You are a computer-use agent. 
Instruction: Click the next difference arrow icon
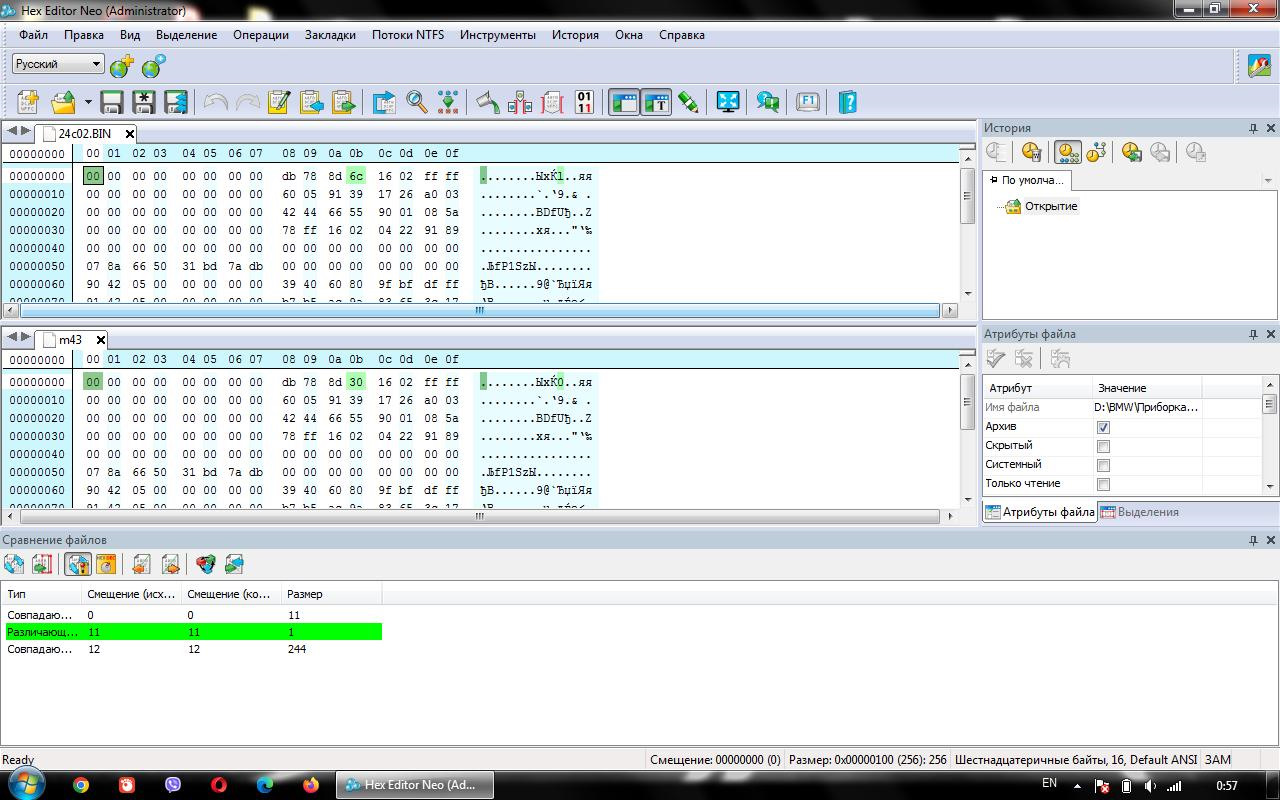pyautogui.click(x=170, y=565)
